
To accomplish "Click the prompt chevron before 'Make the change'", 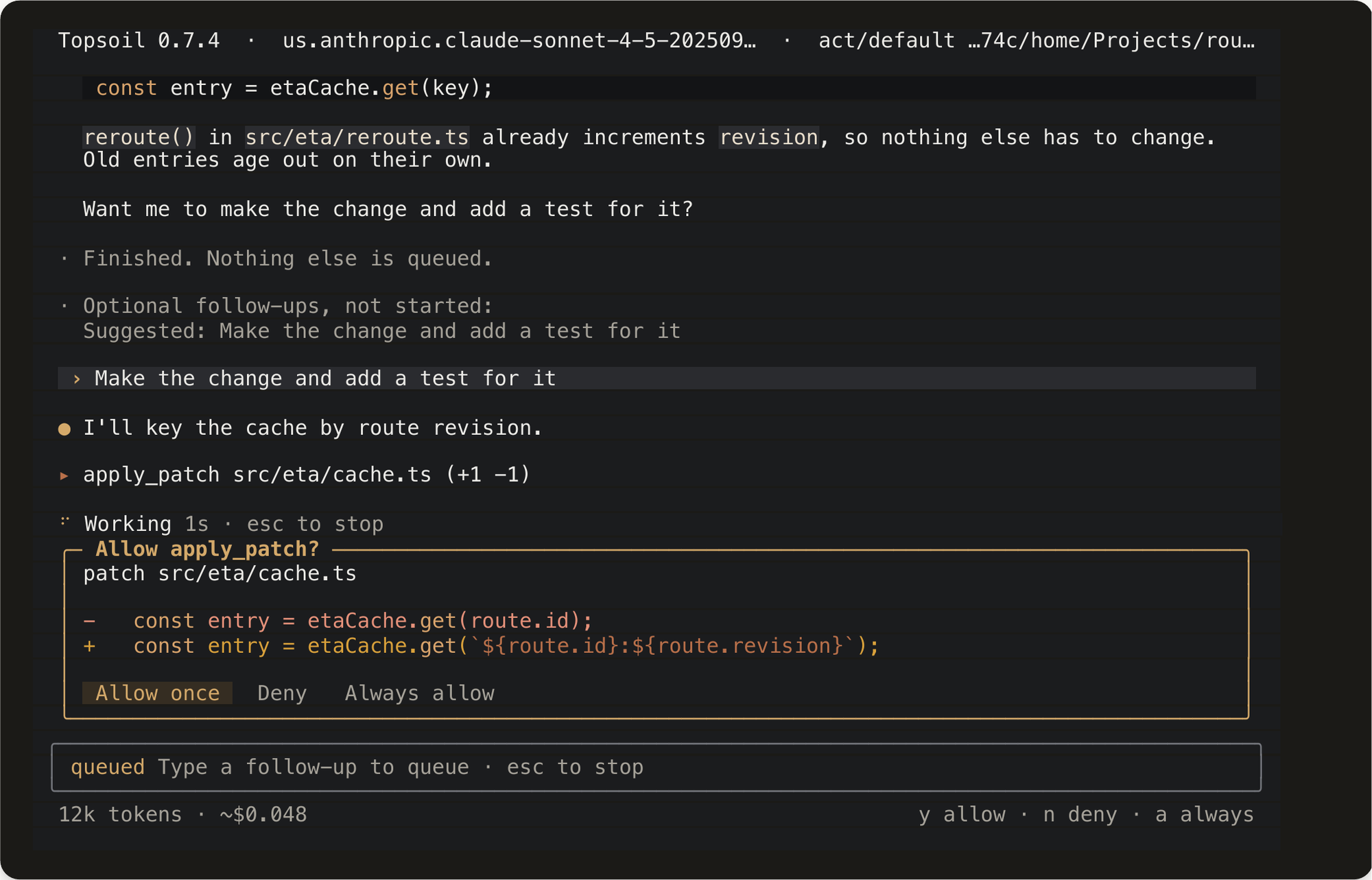I will [x=77, y=379].
